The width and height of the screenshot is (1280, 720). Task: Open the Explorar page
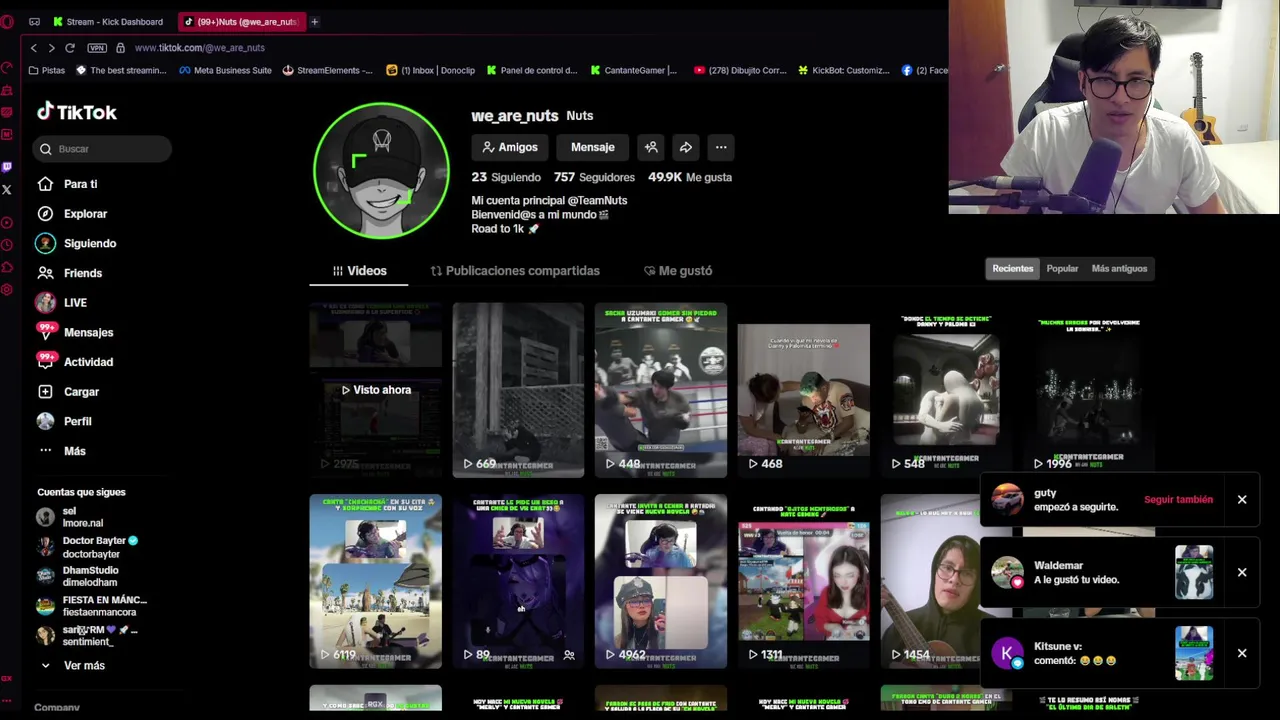pos(71,214)
